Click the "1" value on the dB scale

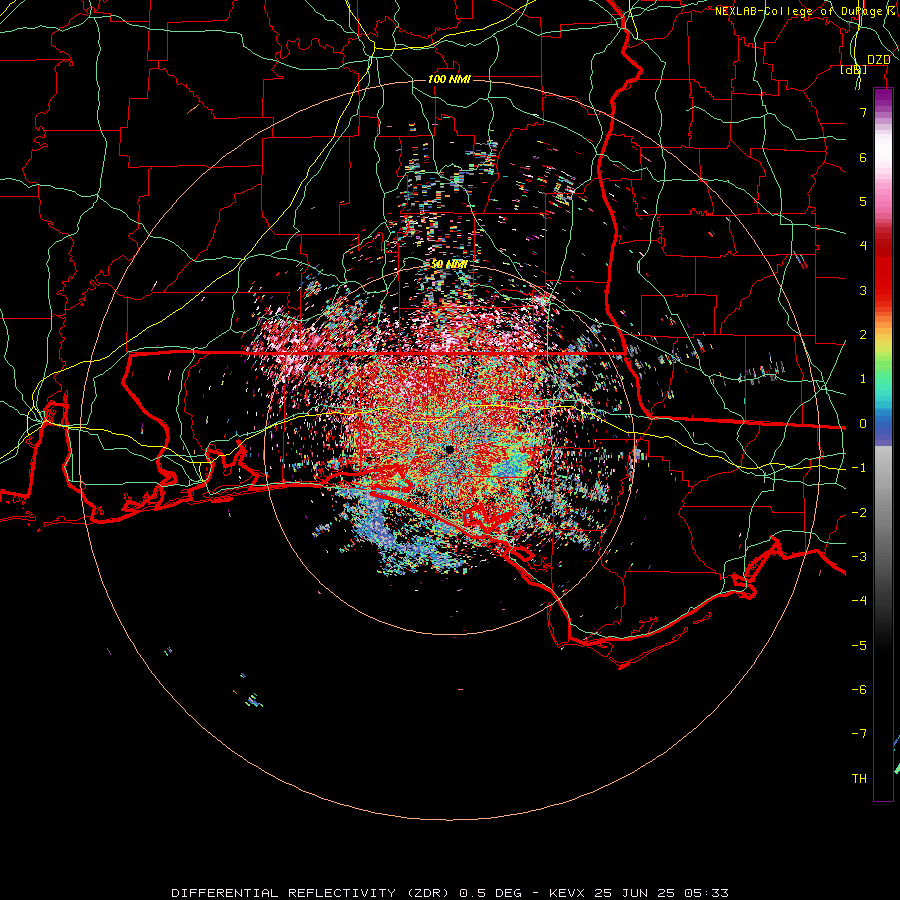863,379
